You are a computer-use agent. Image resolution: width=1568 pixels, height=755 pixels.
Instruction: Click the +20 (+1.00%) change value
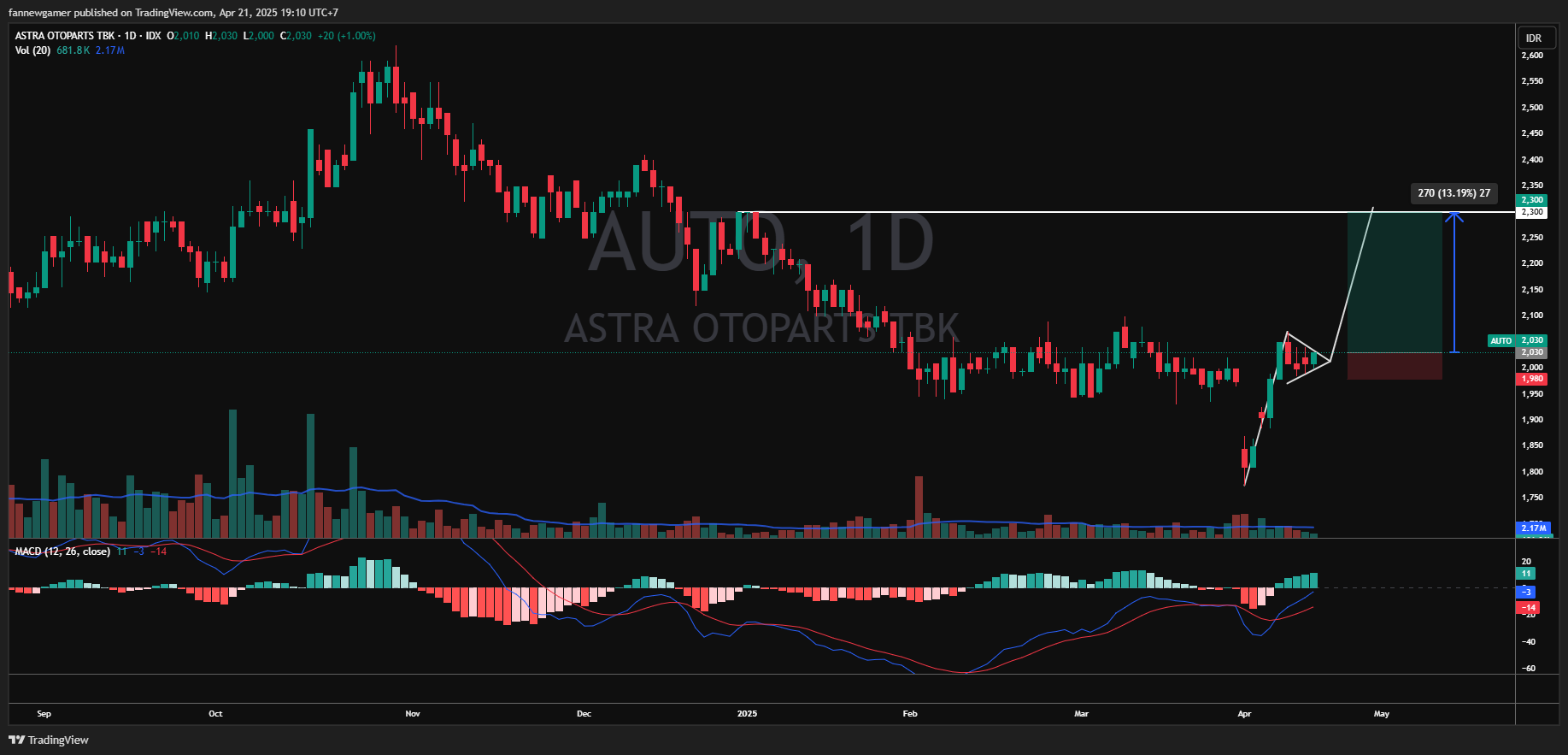[x=346, y=36]
